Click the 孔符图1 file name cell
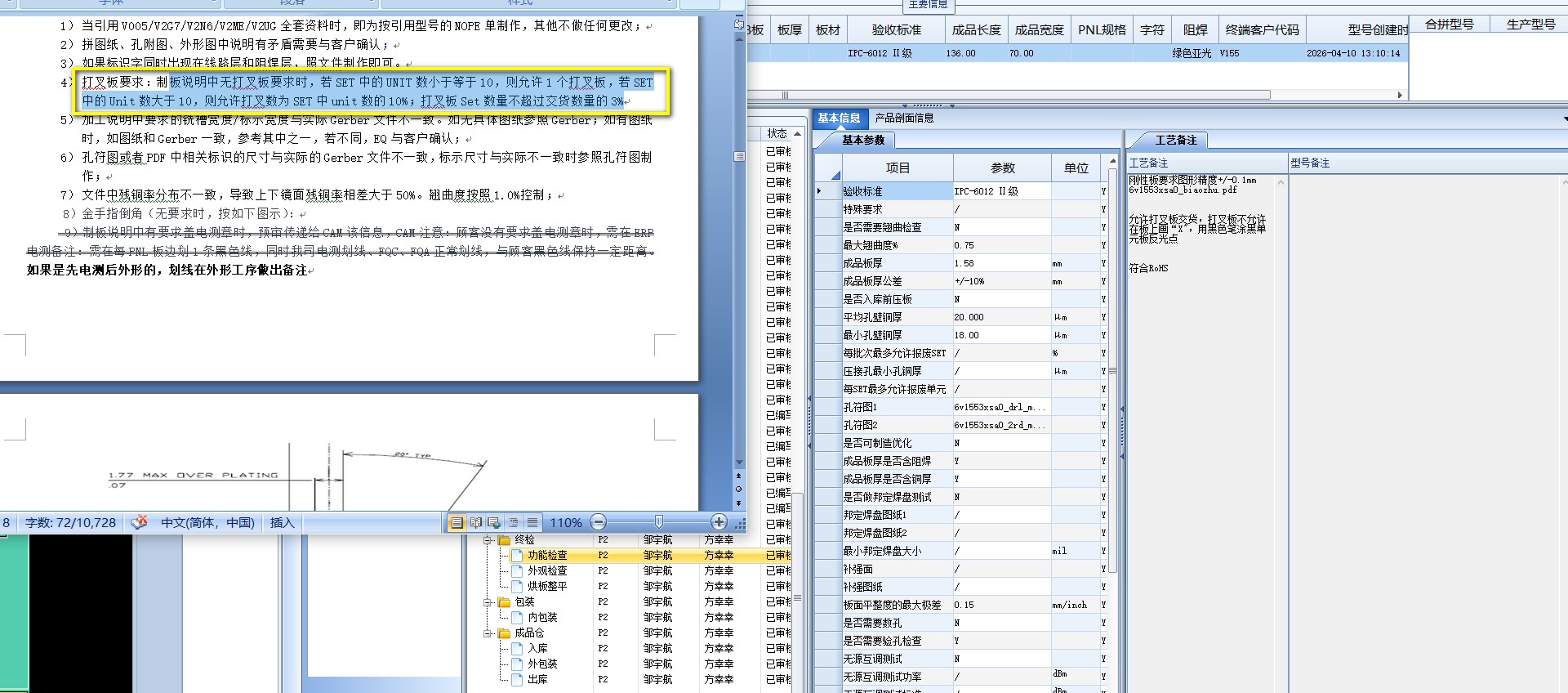The width and height of the screenshot is (1568, 693). (x=1001, y=407)
